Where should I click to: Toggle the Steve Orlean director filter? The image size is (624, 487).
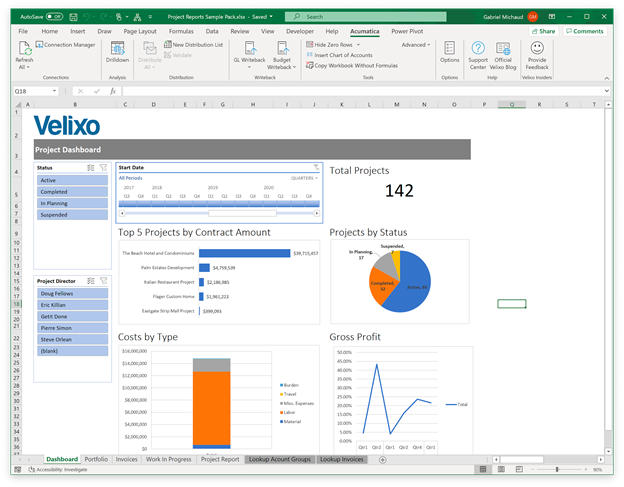click(72, 339)
